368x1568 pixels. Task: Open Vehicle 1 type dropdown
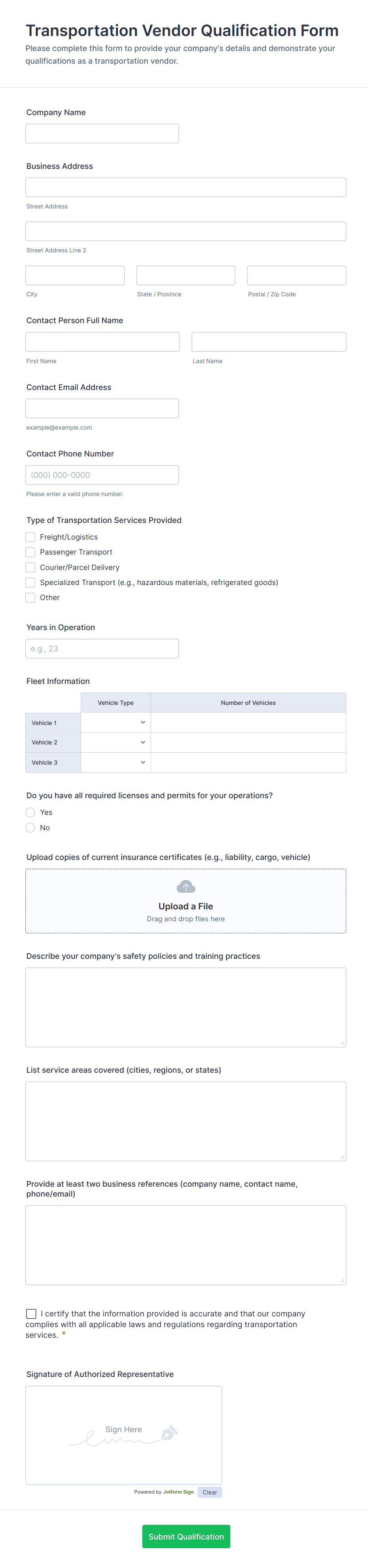tap(116, 723)
